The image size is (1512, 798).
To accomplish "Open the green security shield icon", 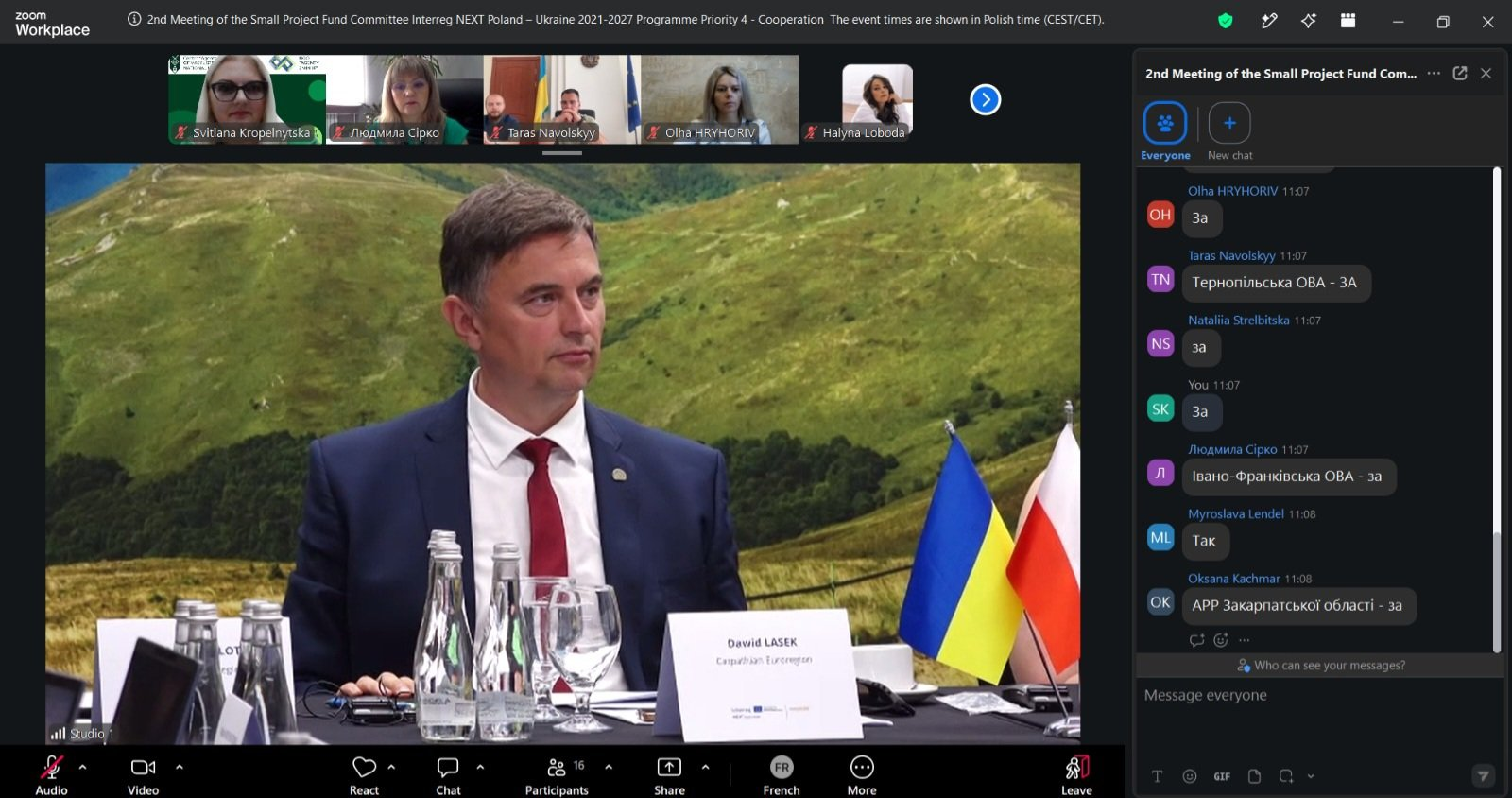I will point(1226,20).
